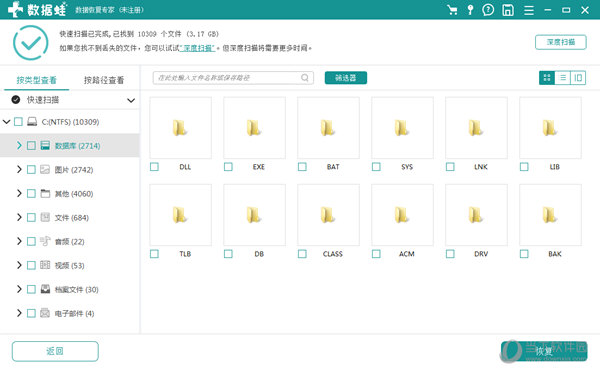Viewport: 600px width, 375px height.
Task: Switch to 按路径查看 tab
Action: 104,80
